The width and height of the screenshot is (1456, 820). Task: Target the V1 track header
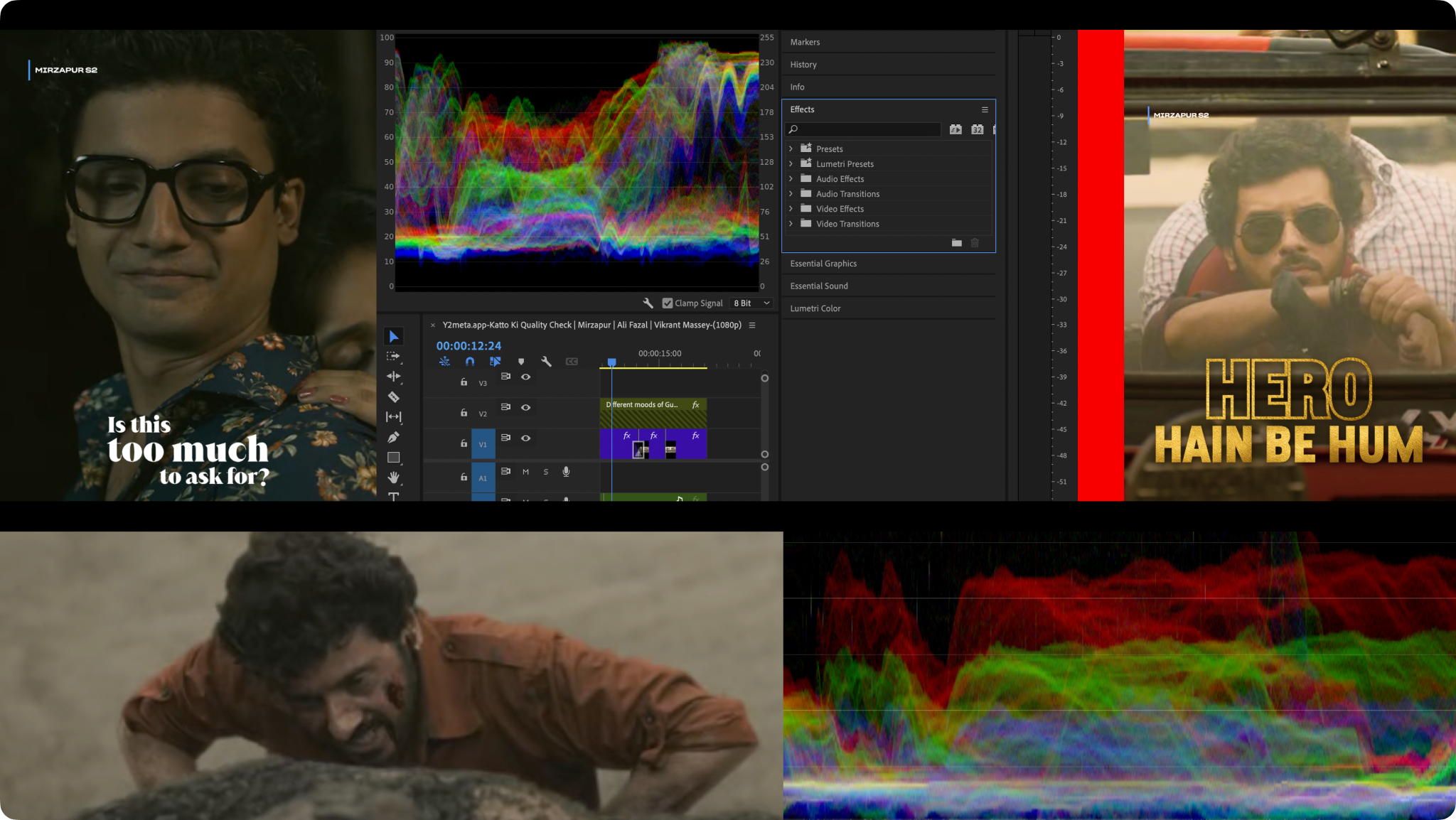(483, 445)
